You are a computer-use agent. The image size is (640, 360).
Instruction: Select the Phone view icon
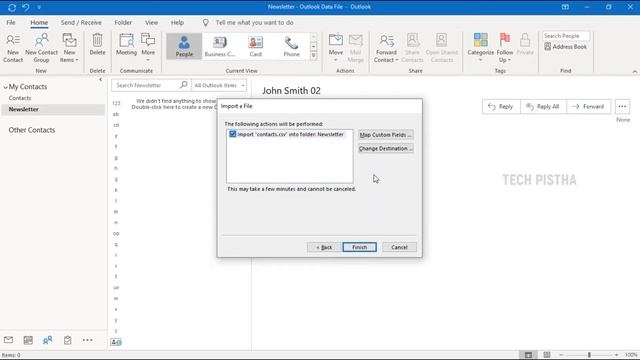click(291, 46)
